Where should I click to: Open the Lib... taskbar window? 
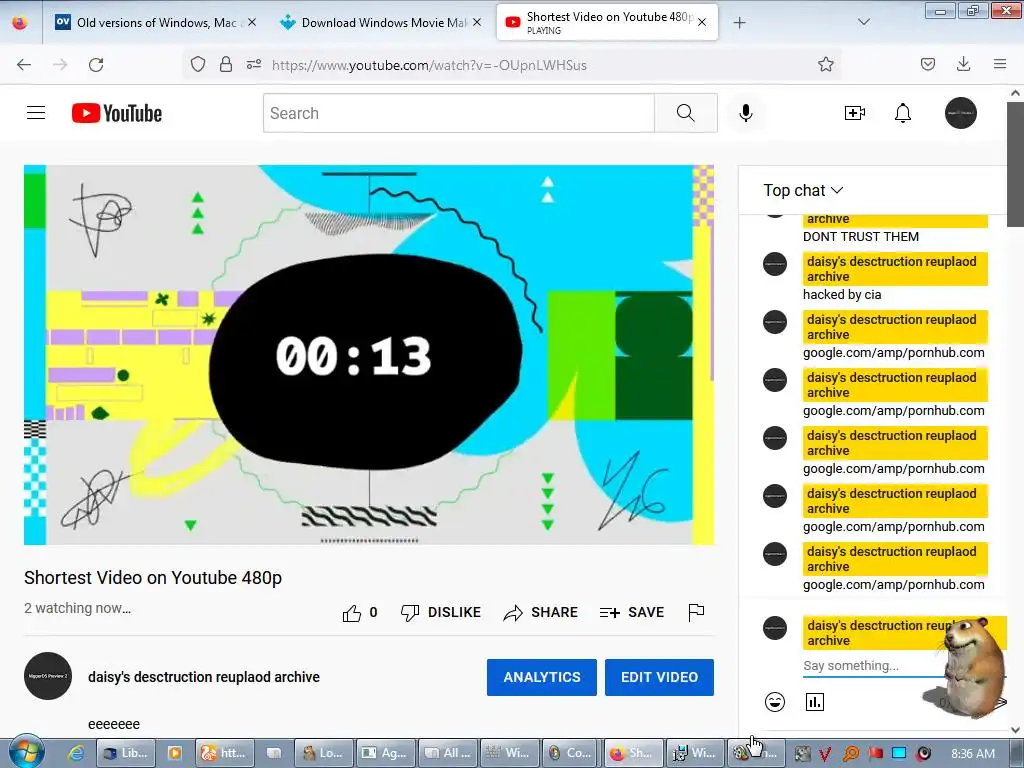(127, 753)
